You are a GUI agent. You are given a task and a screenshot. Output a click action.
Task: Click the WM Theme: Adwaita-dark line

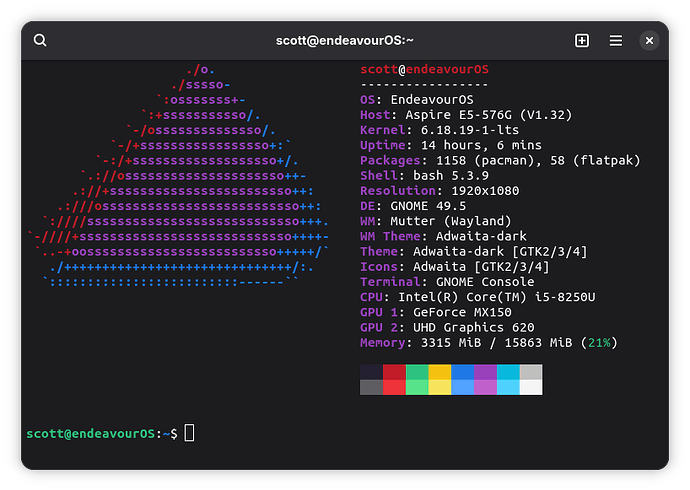pos(443,236)
